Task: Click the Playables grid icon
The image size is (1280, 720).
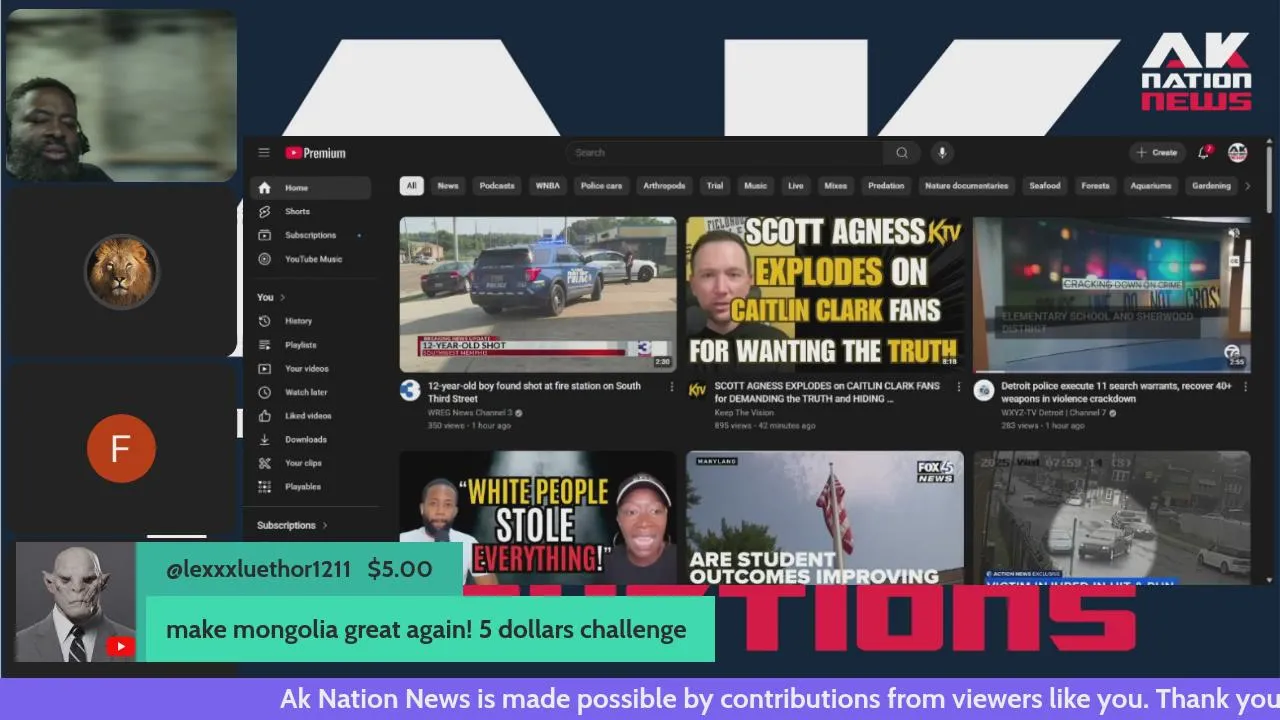Action: (264, 487)
